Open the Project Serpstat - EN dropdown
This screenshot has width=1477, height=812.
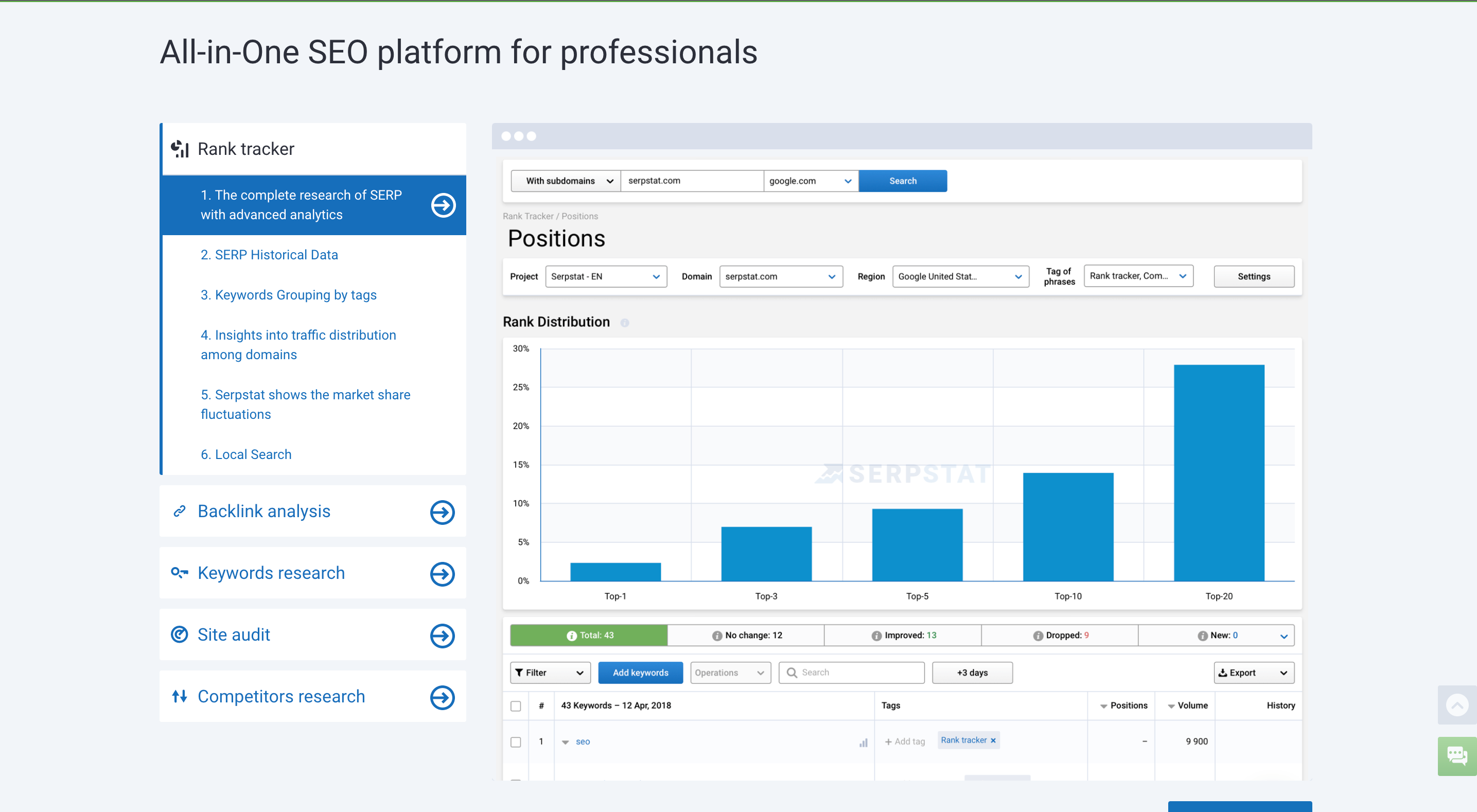606,276
